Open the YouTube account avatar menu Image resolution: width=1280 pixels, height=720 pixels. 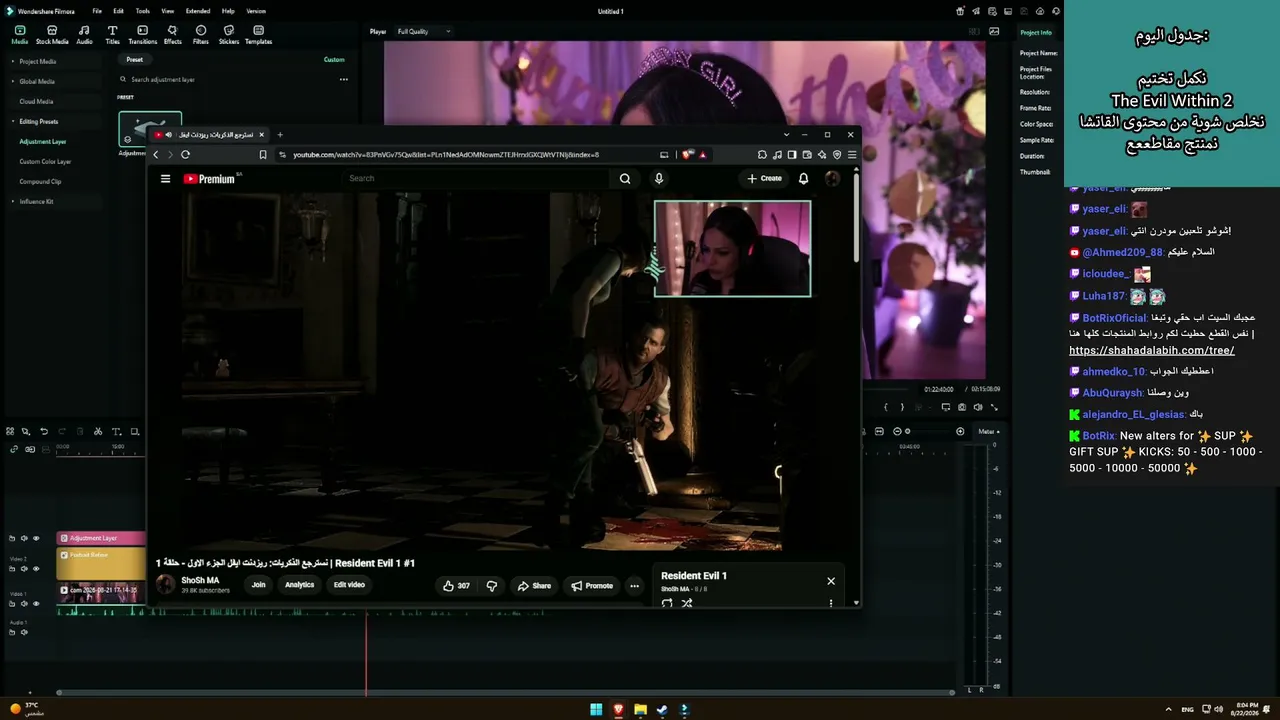[832, 179]
